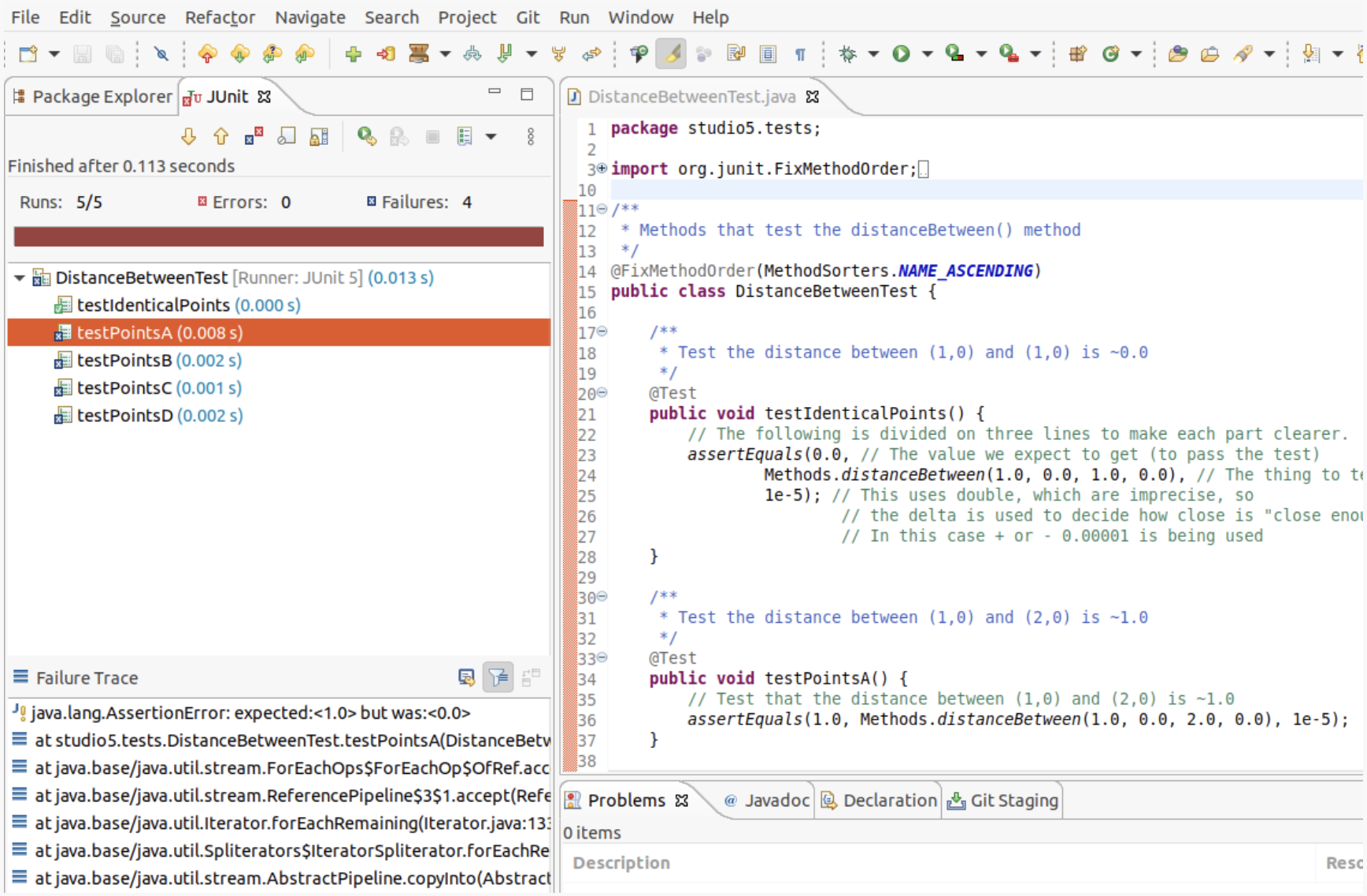Click Show Stack Trace in Console icon

[x=466, y=677]
